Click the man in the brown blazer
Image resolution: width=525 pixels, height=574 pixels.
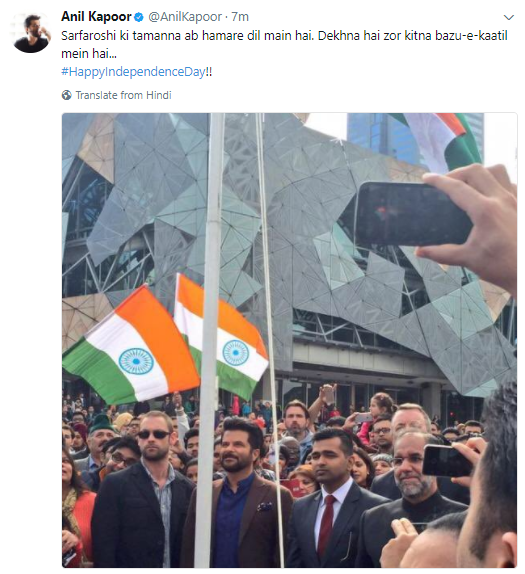click(x=238, y=494)
